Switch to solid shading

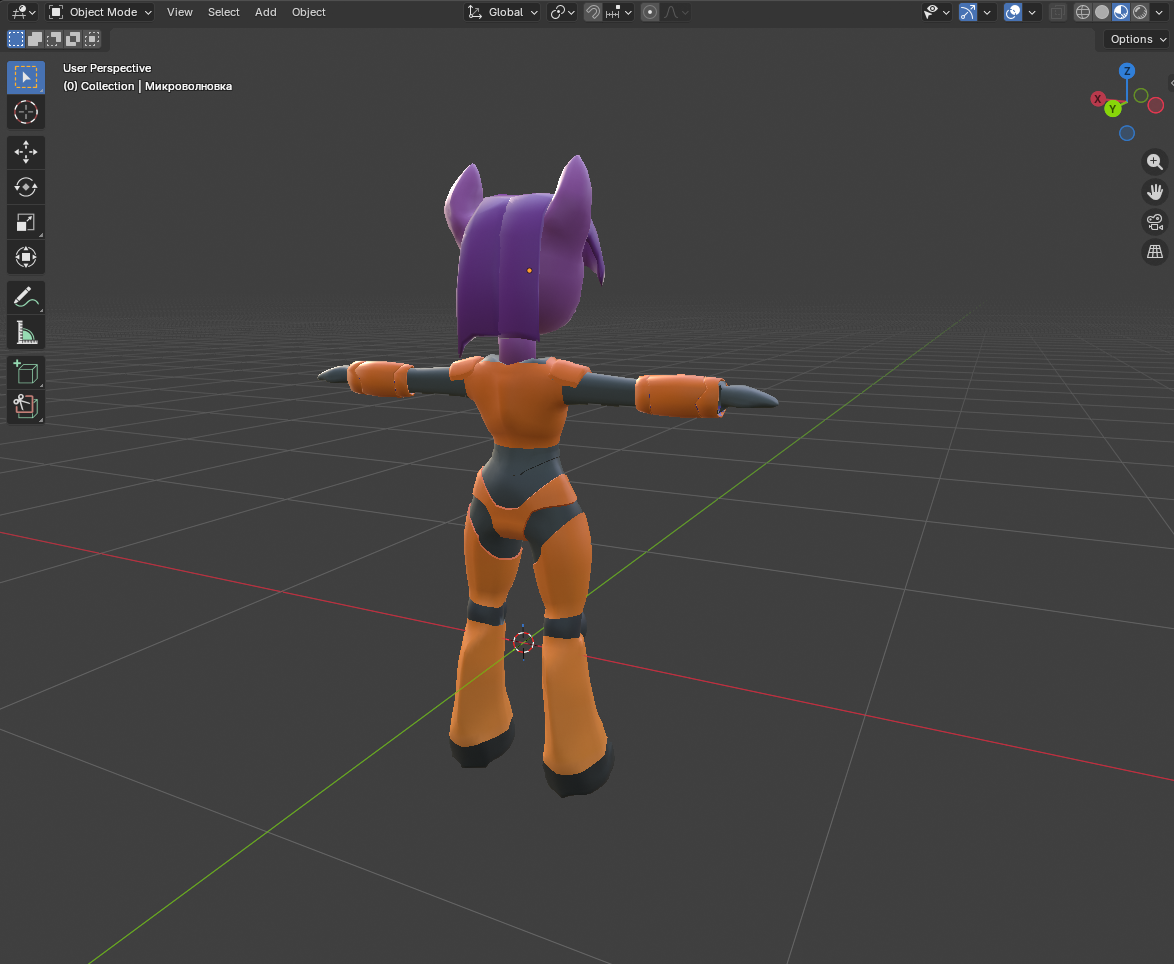pyautogui.click(x=1101, y=12)
